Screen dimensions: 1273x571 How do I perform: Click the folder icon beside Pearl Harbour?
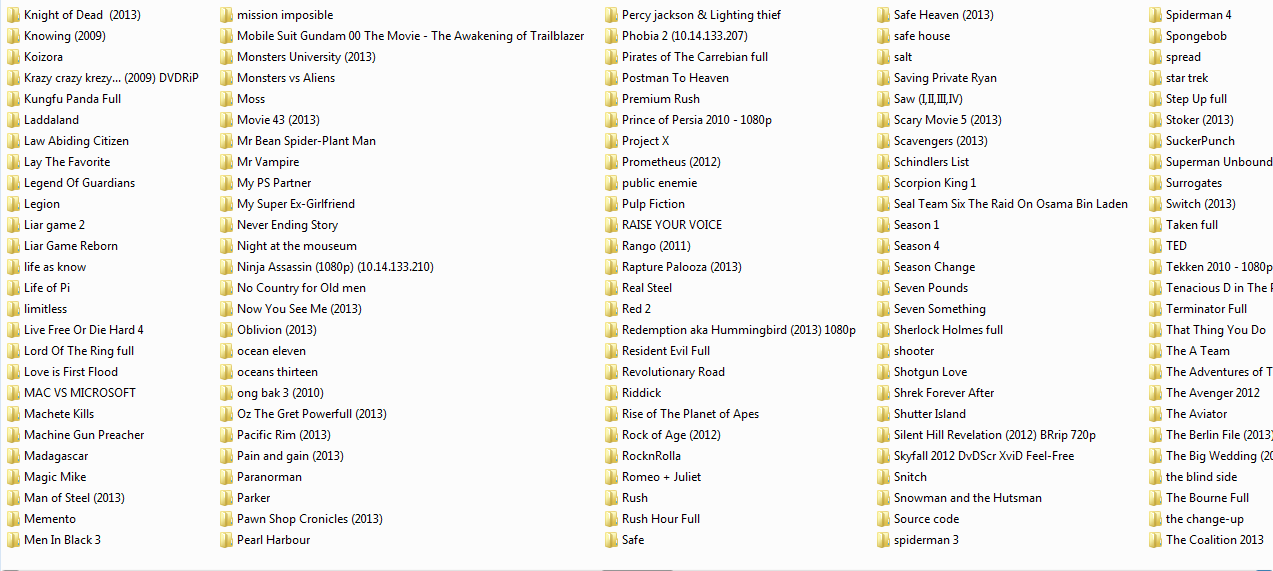click(x=226, y=540)
